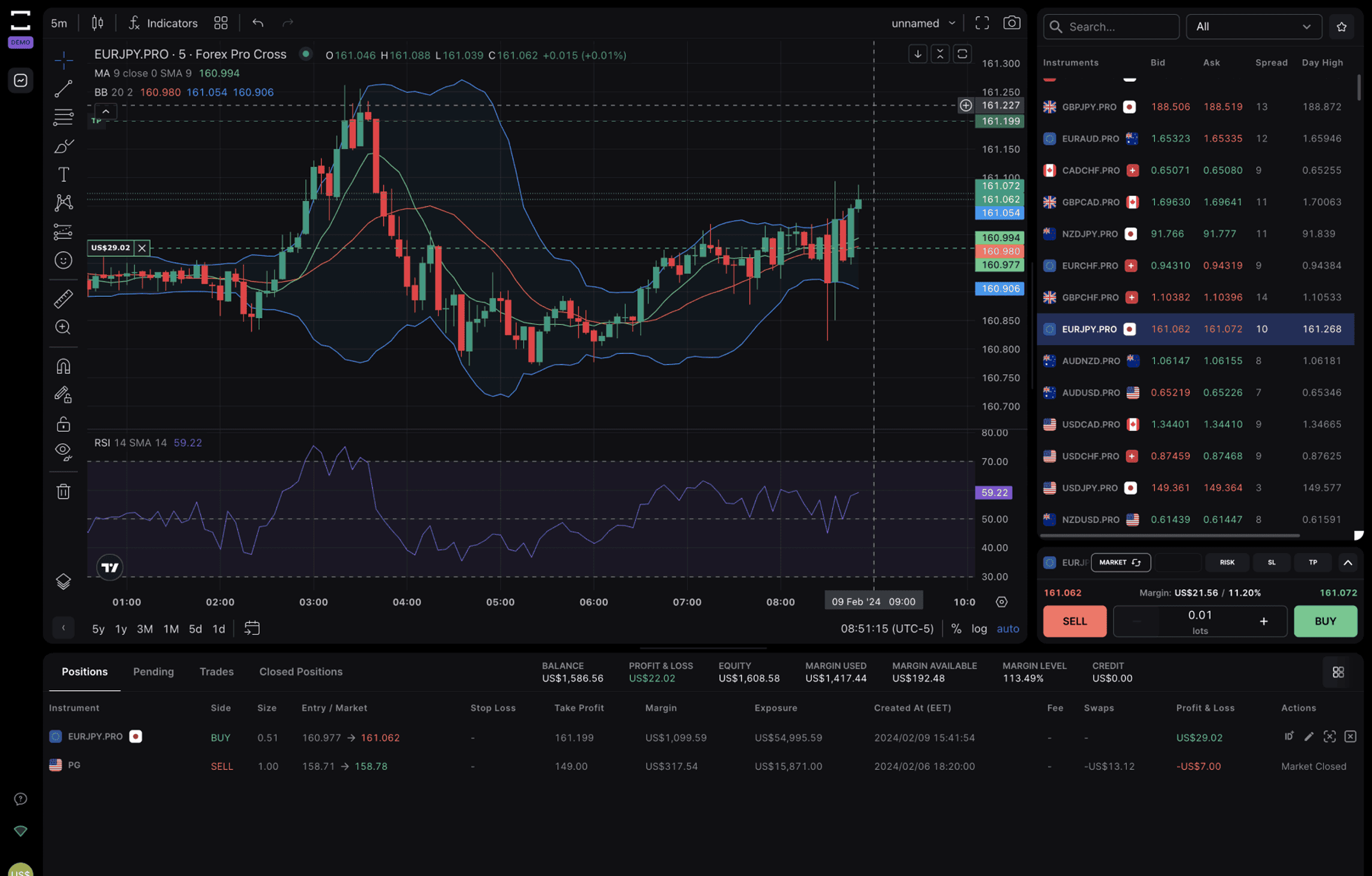This screenshot has height=876, width=1372.
Task: Click the trash remove drawings icon
Action: pyautogui.click(x=63, y=491)
